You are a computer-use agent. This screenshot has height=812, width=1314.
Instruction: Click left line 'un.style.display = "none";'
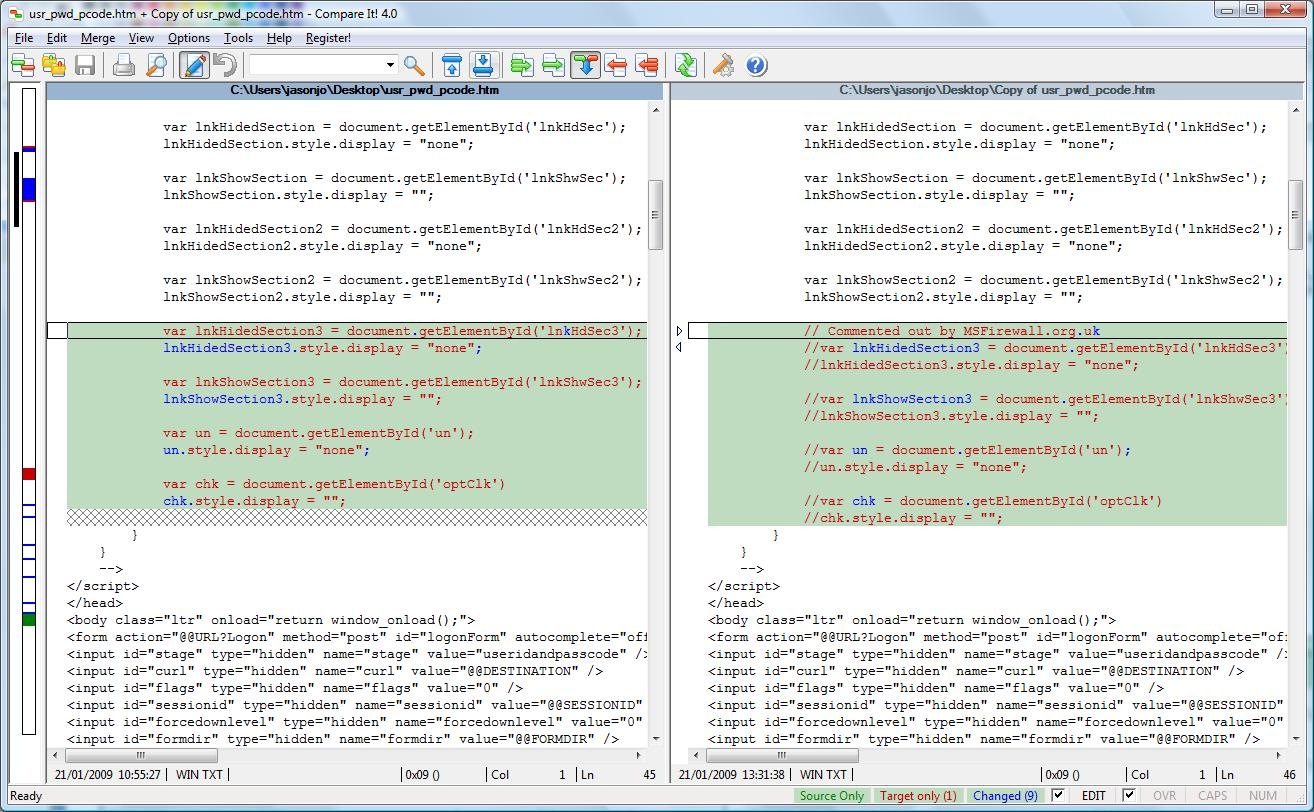266,450
